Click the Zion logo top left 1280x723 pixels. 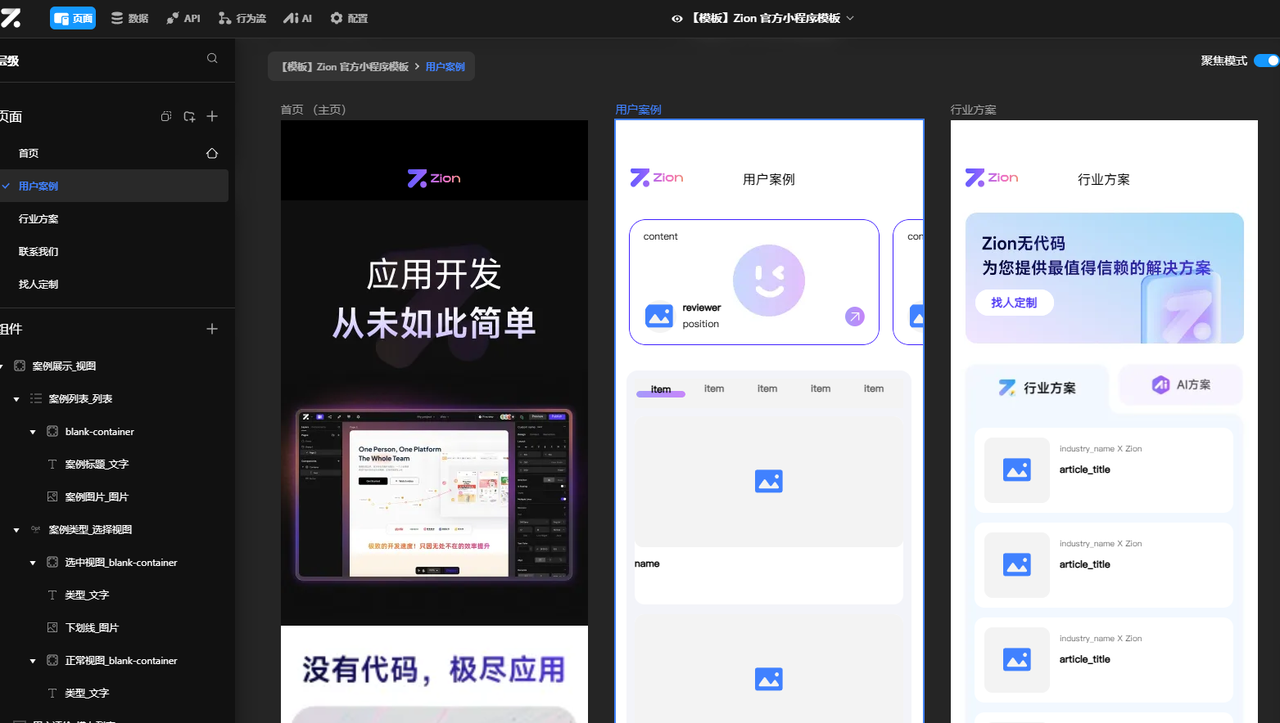click(x=14, y=17)
